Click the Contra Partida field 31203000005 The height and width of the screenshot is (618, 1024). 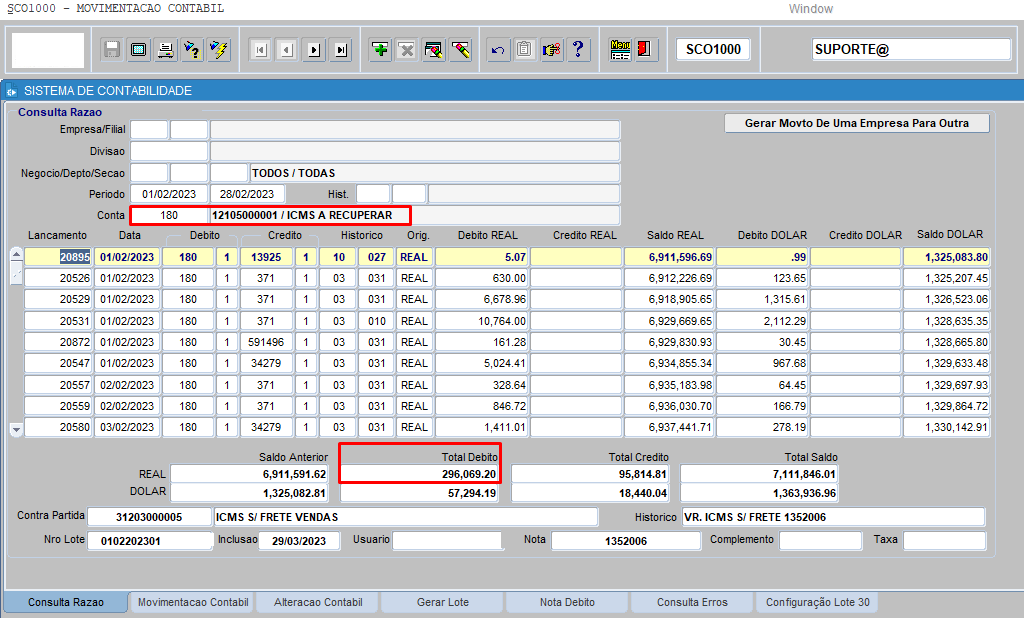click(149, 517)
